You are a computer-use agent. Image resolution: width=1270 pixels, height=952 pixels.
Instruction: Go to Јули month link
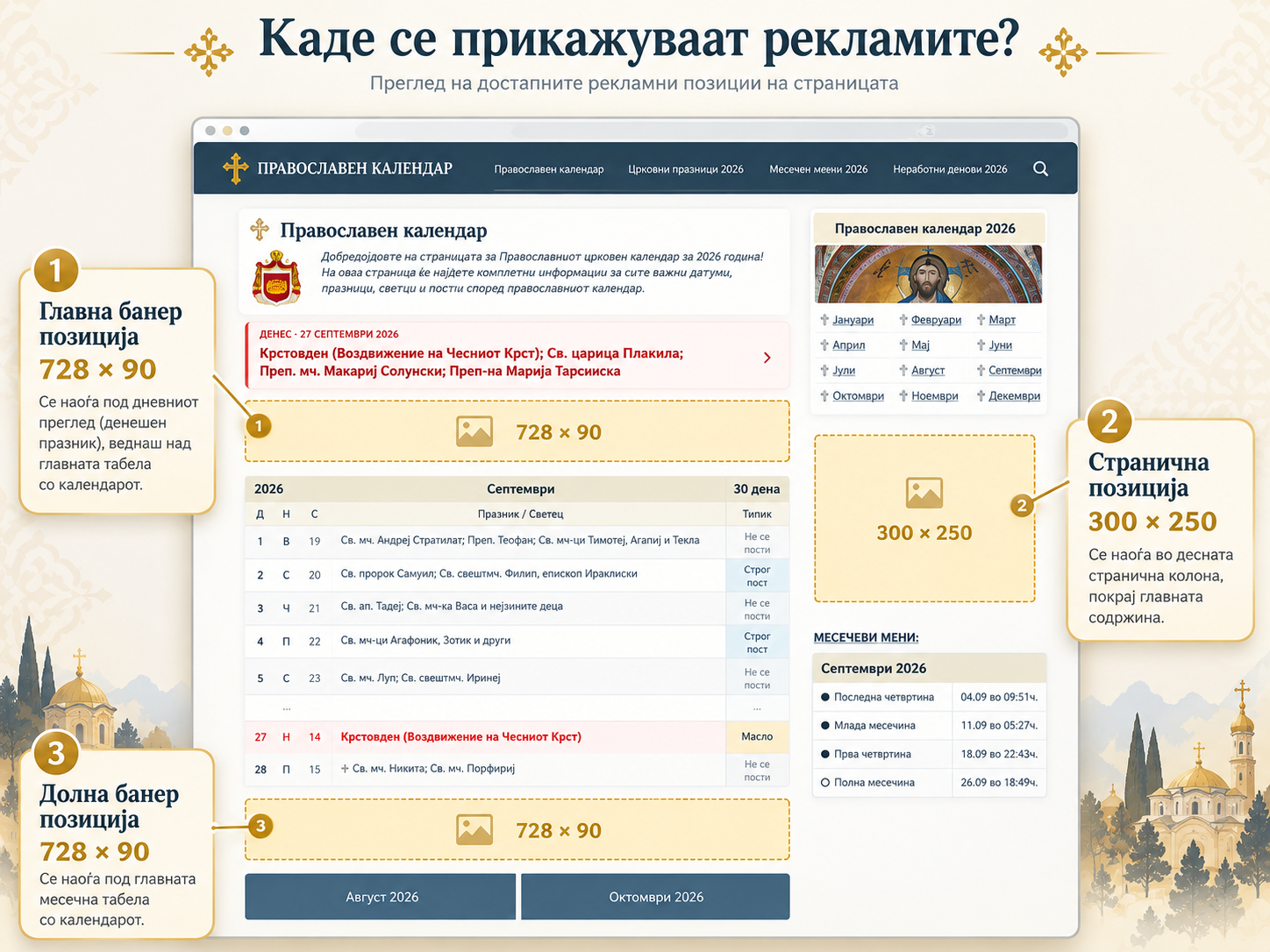point(844,371)
